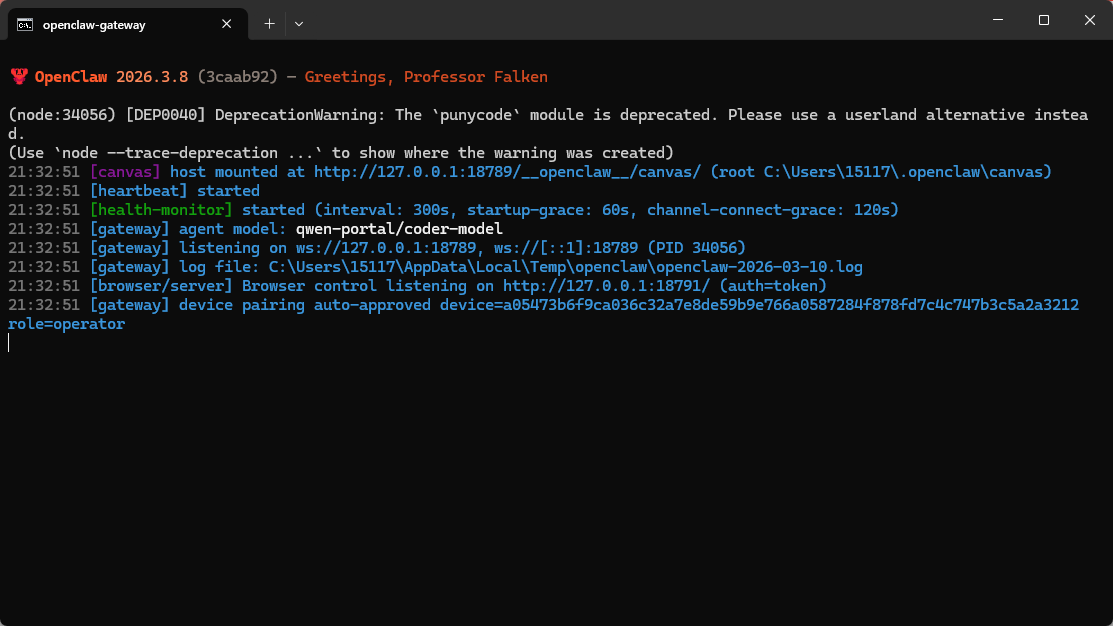Click the greeting 'Greetings, Professor Falken'
This screenshot has height=626, width=1113.
pyautogui.click(x=426, y=77)
